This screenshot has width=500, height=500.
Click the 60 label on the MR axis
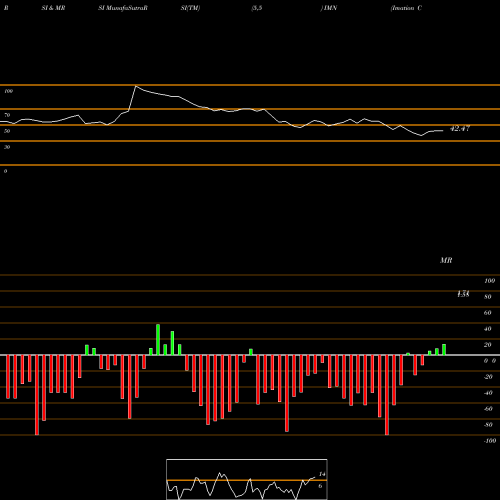[488, 313]
